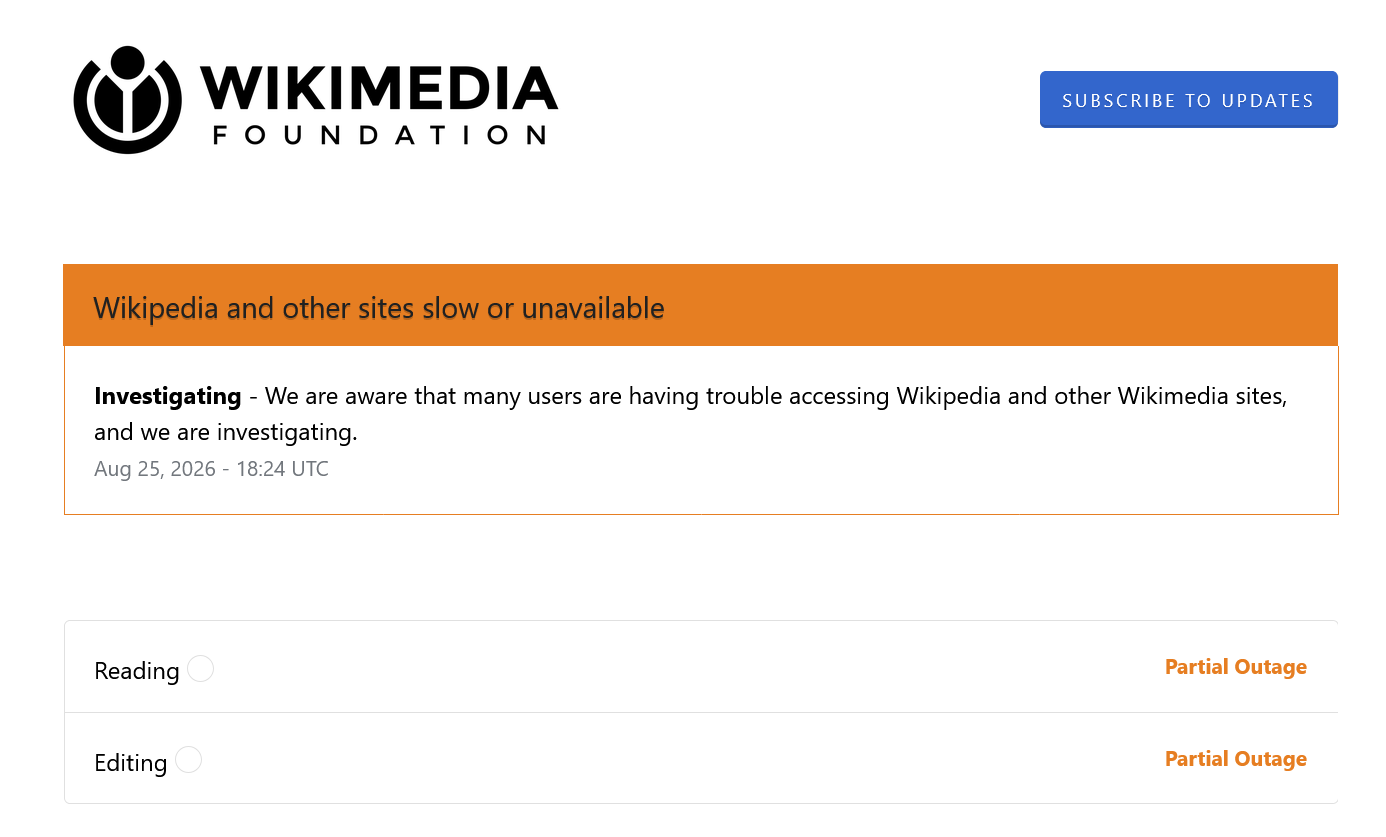Click the Editing component label
The image size is (1386, 837).
coord(131,762)
